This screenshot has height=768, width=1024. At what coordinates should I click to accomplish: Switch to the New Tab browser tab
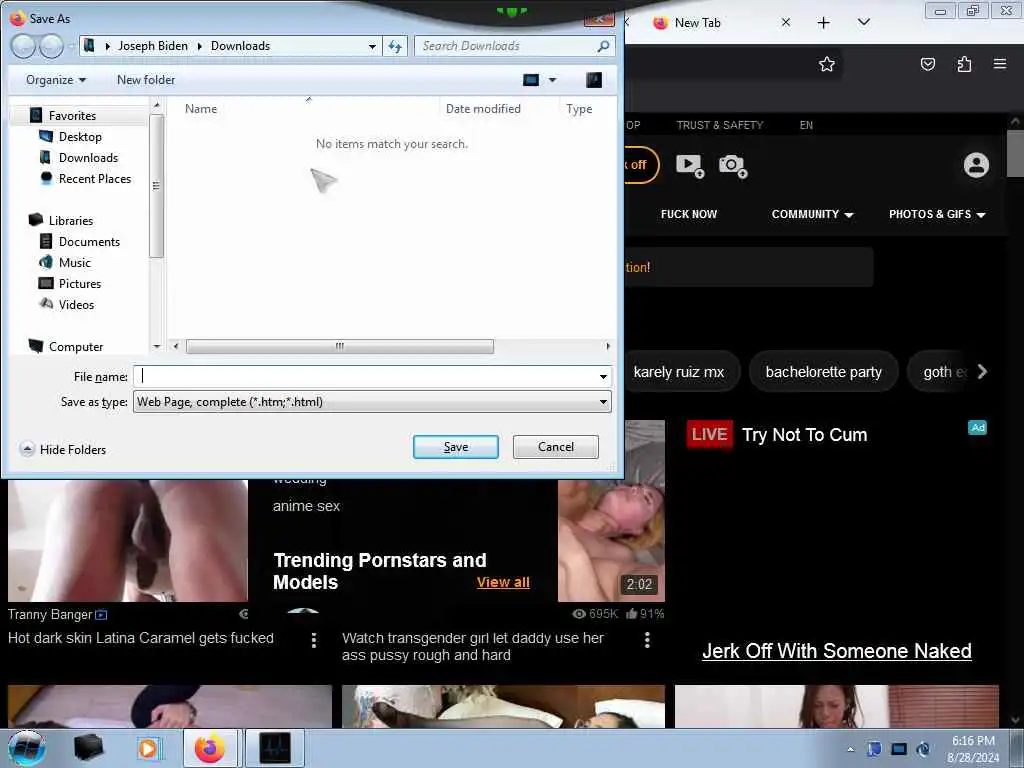(x=697, y=23)
